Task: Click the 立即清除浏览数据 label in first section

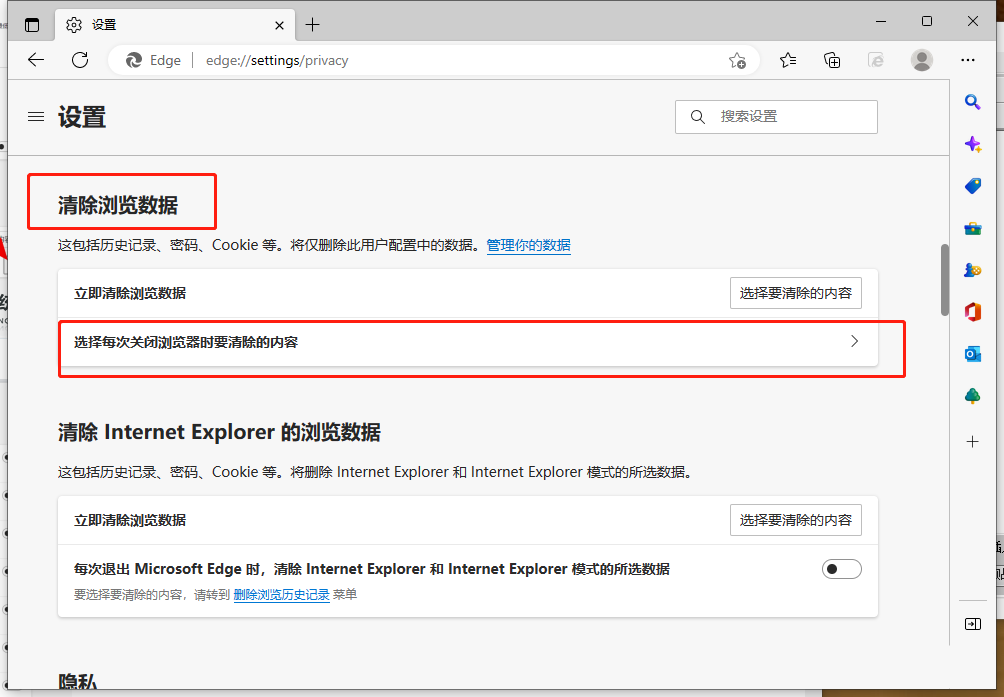Action: (x=130, y=293)
